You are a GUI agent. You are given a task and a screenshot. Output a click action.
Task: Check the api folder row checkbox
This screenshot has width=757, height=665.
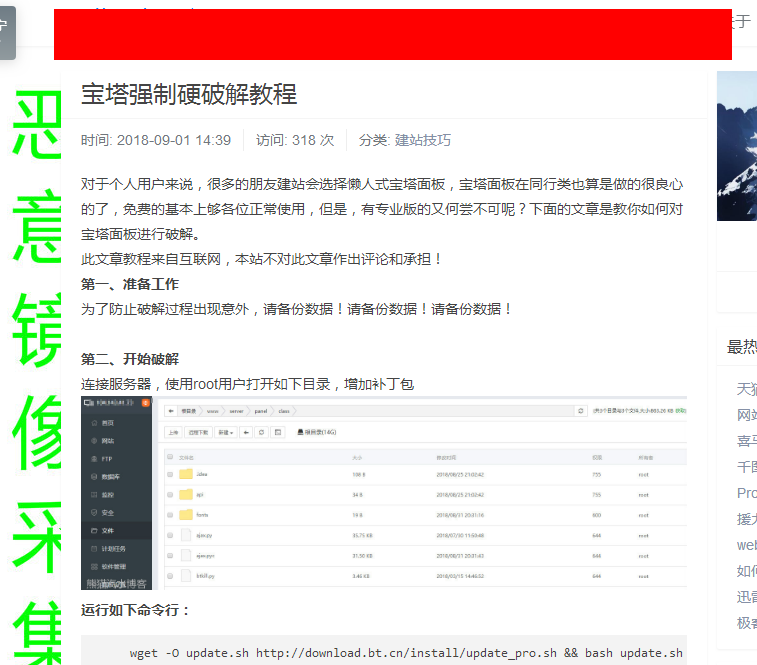click(x=170, y=495)
